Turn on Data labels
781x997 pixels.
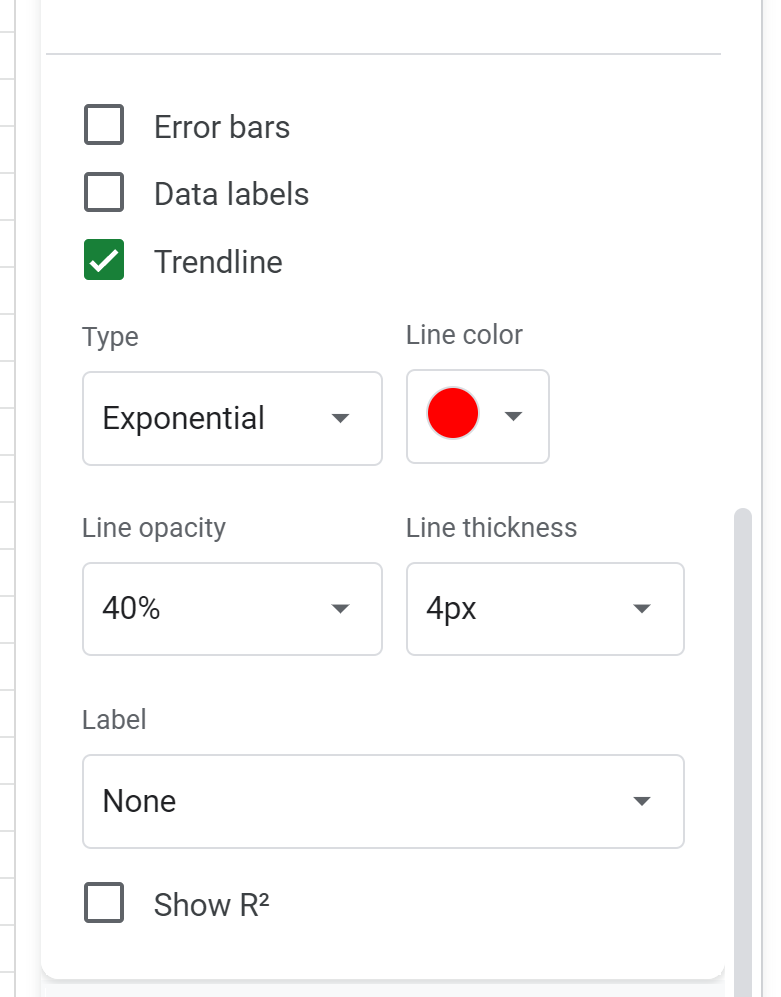(x=104, y=193)
